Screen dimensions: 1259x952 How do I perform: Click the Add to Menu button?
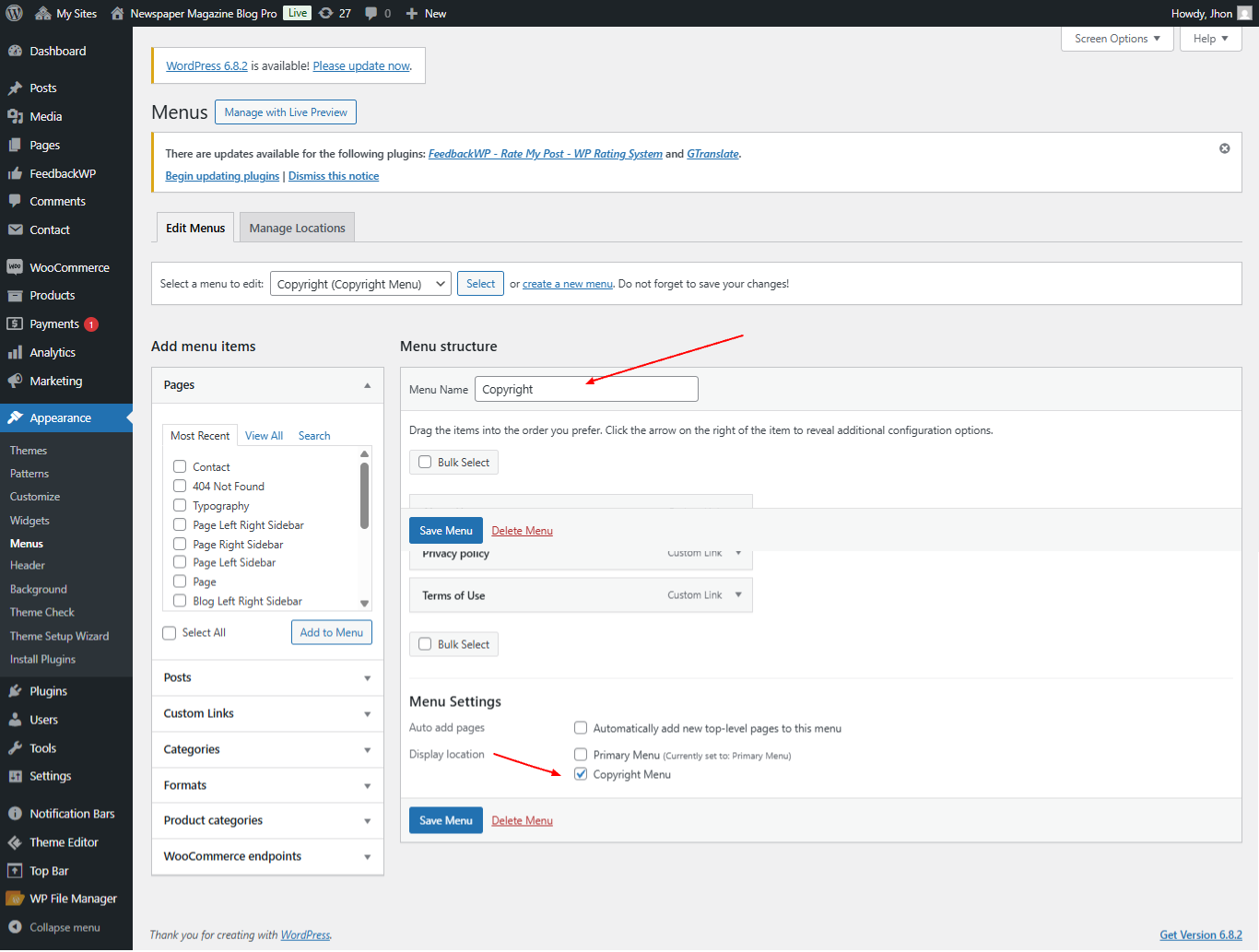click(332, 632)
